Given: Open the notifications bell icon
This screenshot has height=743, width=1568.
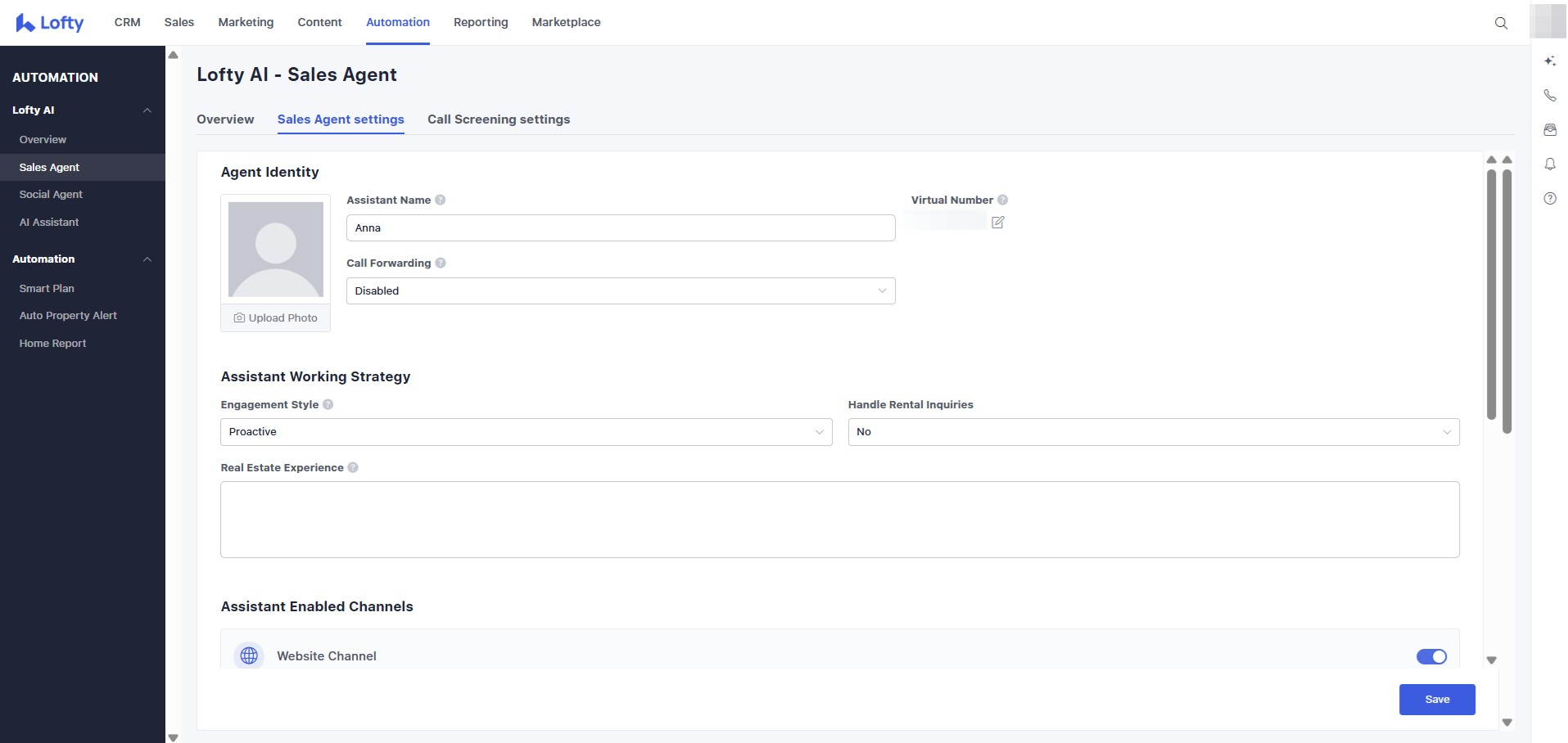Looking at the screenshot, I should click(x=1549, y=164).
